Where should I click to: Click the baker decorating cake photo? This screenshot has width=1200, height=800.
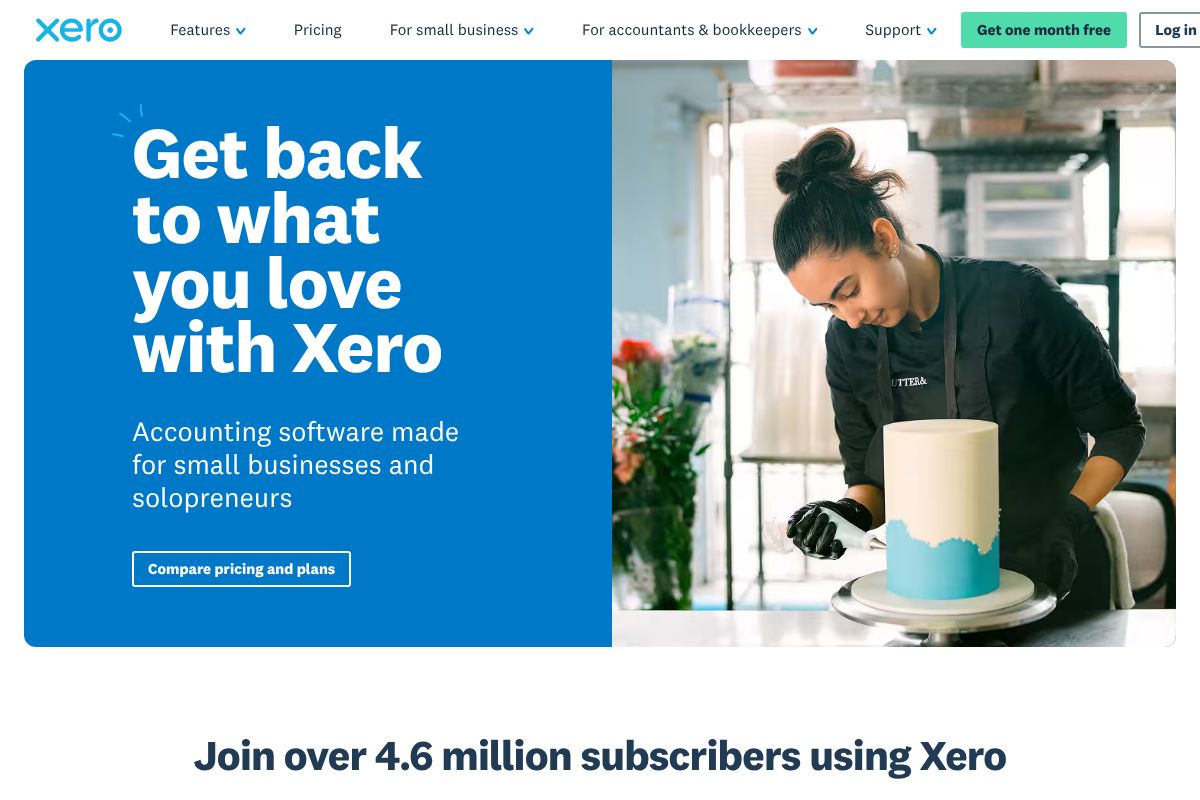coord(894,353)
